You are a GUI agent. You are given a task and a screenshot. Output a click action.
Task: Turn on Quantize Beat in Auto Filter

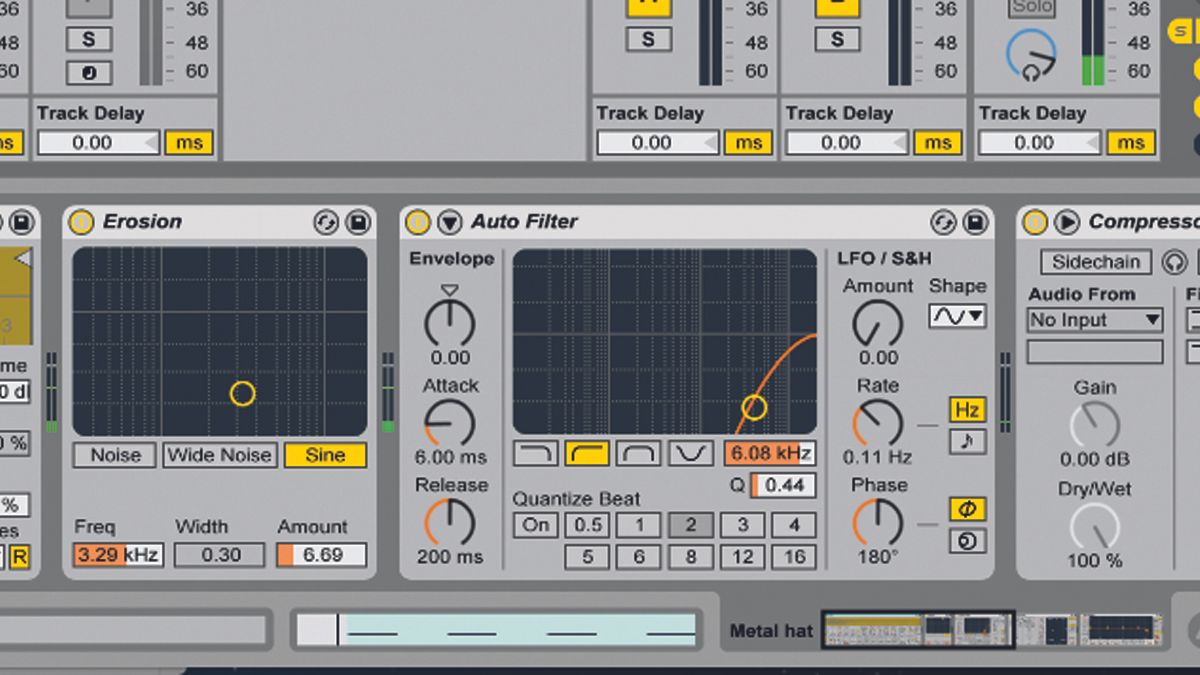coord(535,524)
